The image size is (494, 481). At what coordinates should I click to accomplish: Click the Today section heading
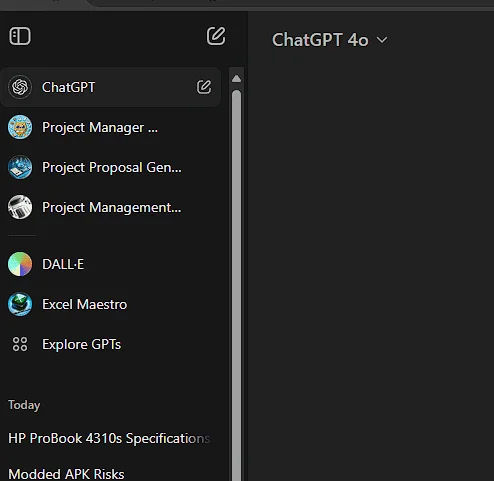pyautogui.click(x=24, y=405)
